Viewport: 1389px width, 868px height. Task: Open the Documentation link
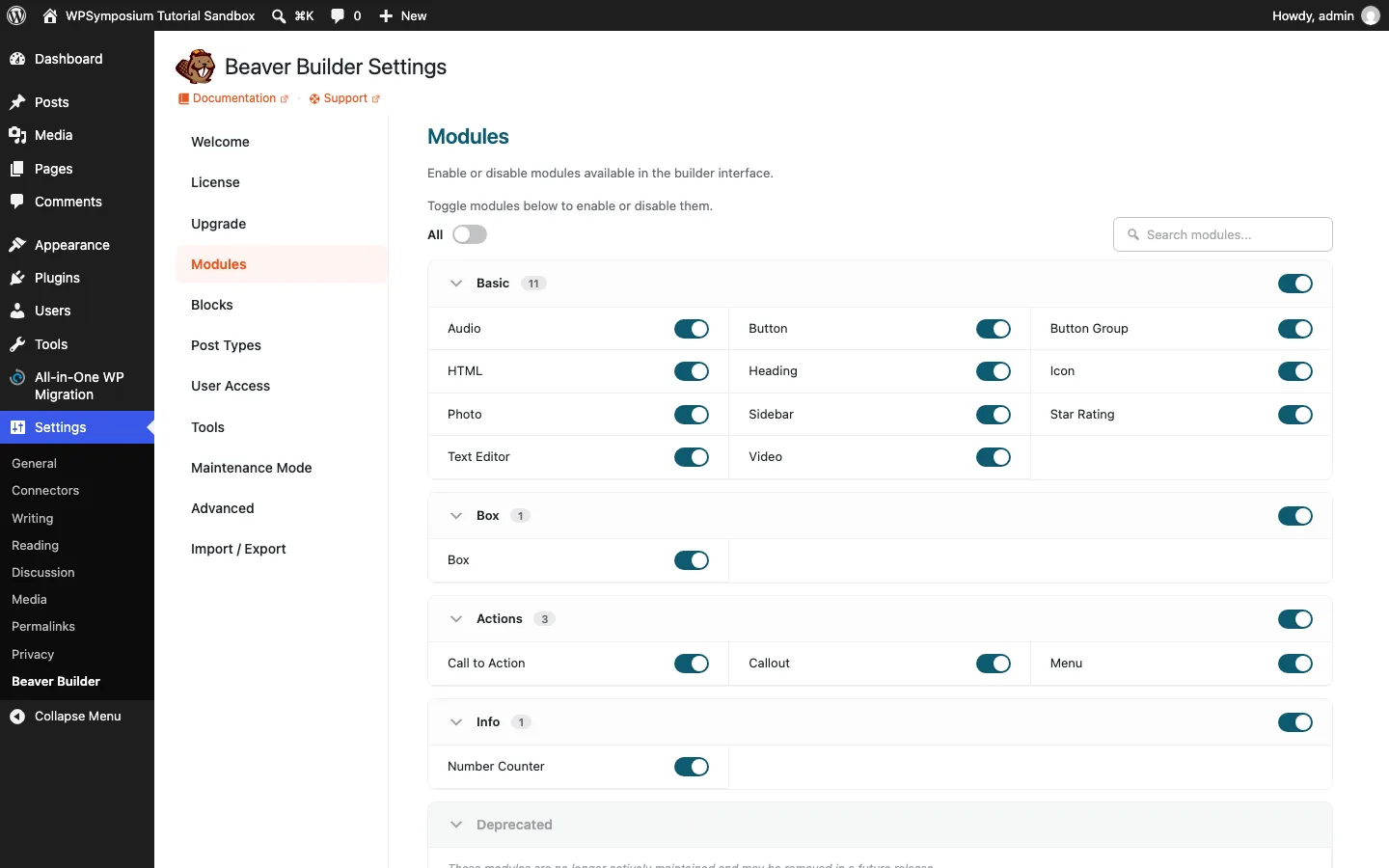[234, 98]
